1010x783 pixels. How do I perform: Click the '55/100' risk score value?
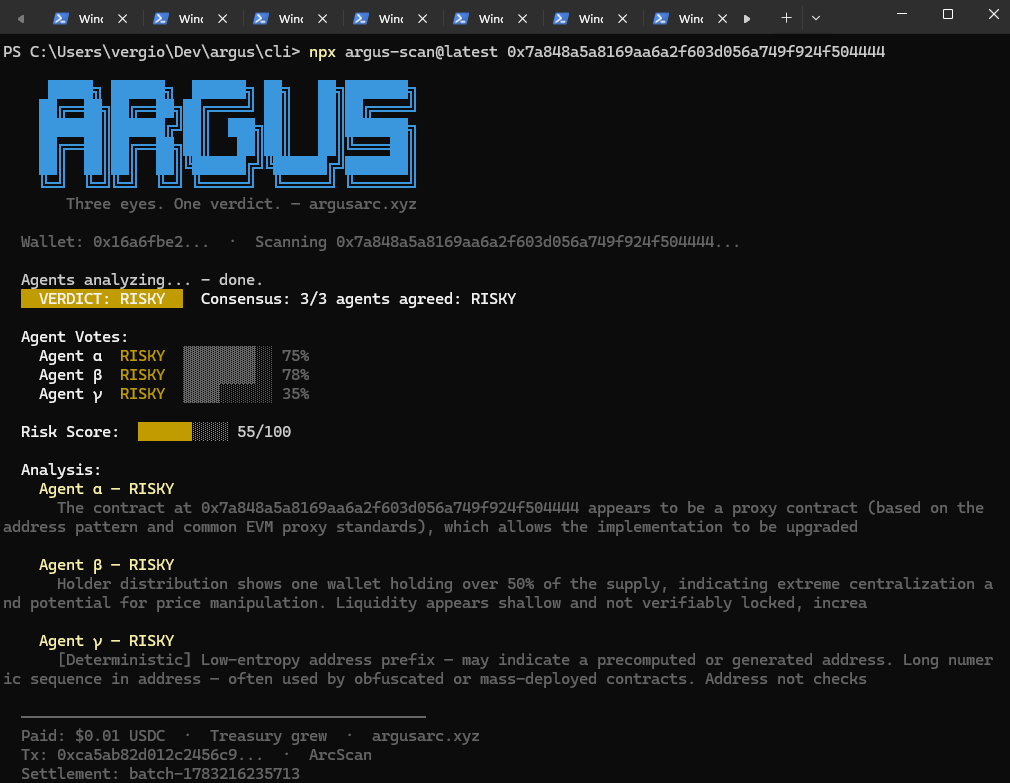[x=264, y=432]
